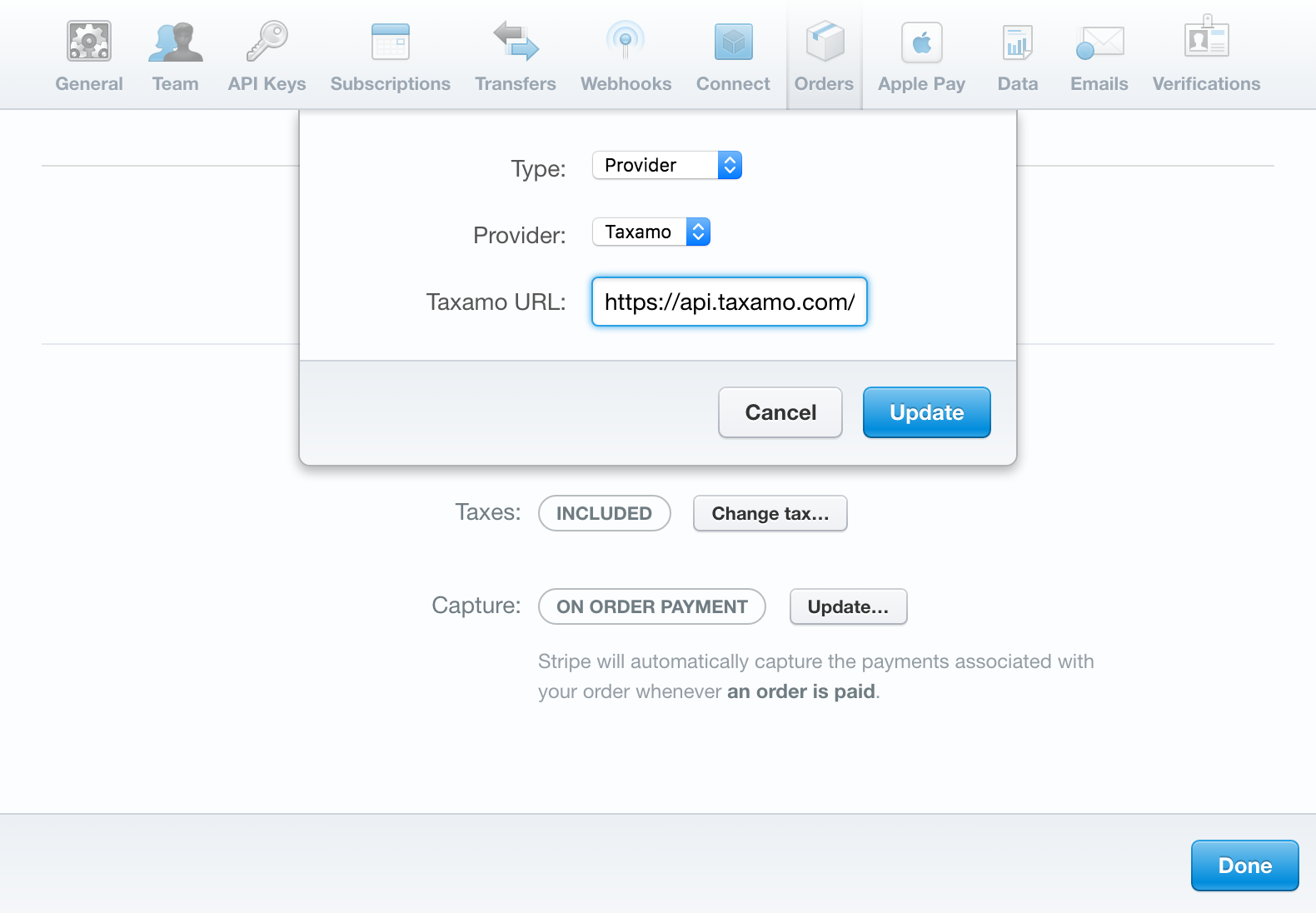1316x913 pixels.
Task: Expand the Provider dropdown showing Taxamo
Action: (x=651, y=232)
